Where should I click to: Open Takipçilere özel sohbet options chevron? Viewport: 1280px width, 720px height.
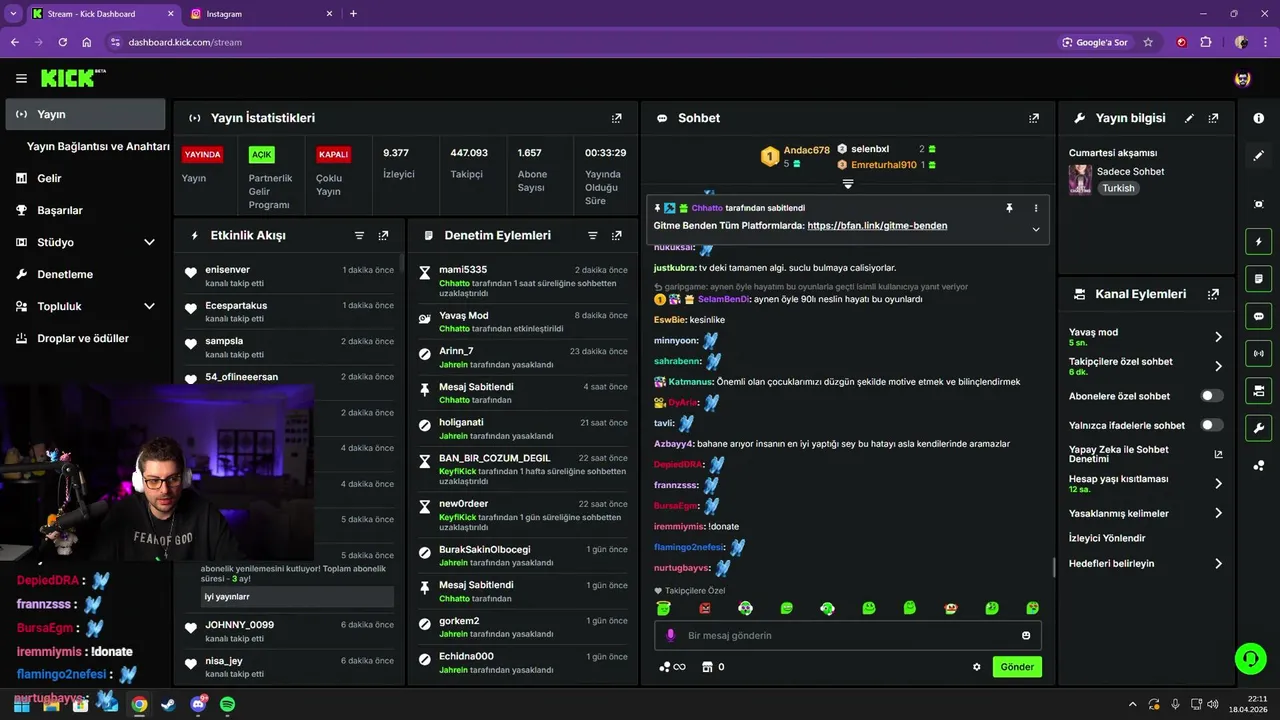coord(1218,366)
